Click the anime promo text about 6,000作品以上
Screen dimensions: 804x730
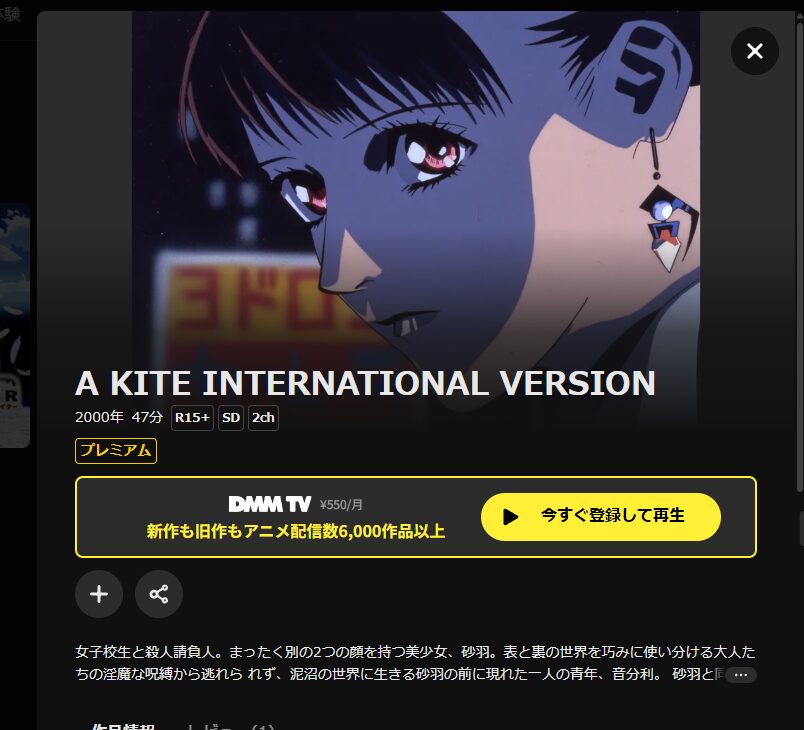tap(296, 531)
